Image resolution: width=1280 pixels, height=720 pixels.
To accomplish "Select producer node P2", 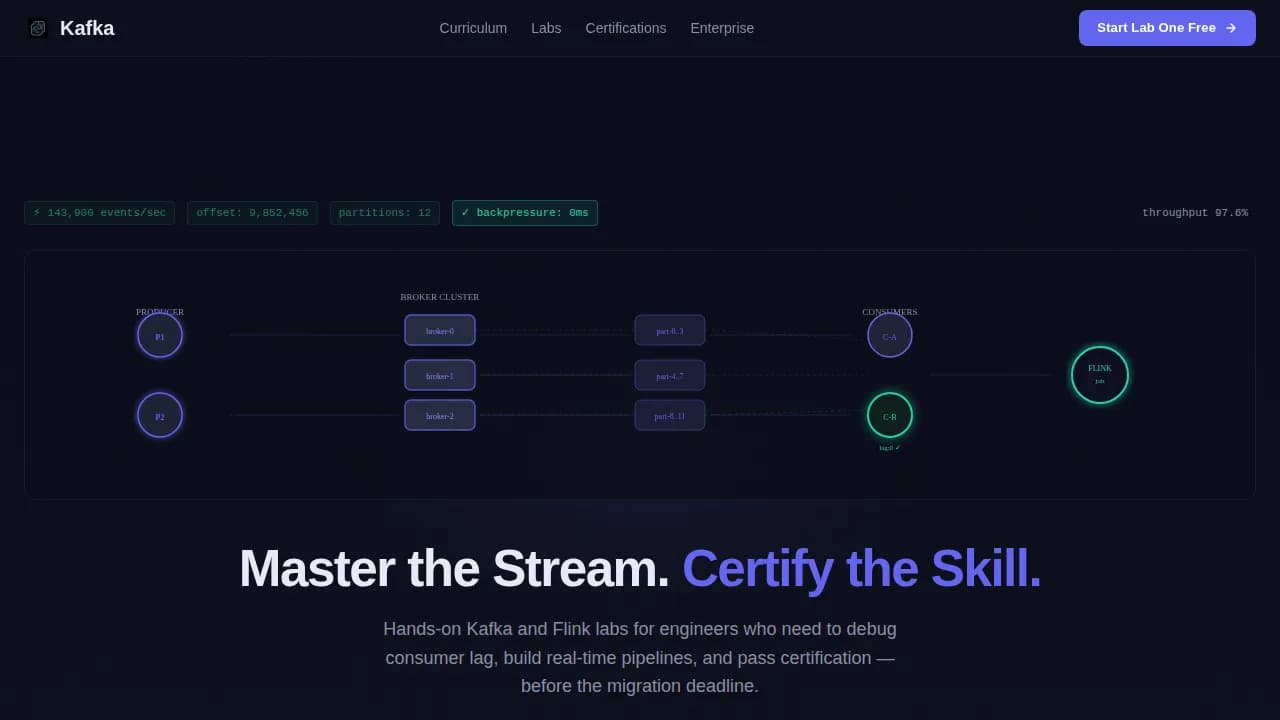I will (160, 415).
